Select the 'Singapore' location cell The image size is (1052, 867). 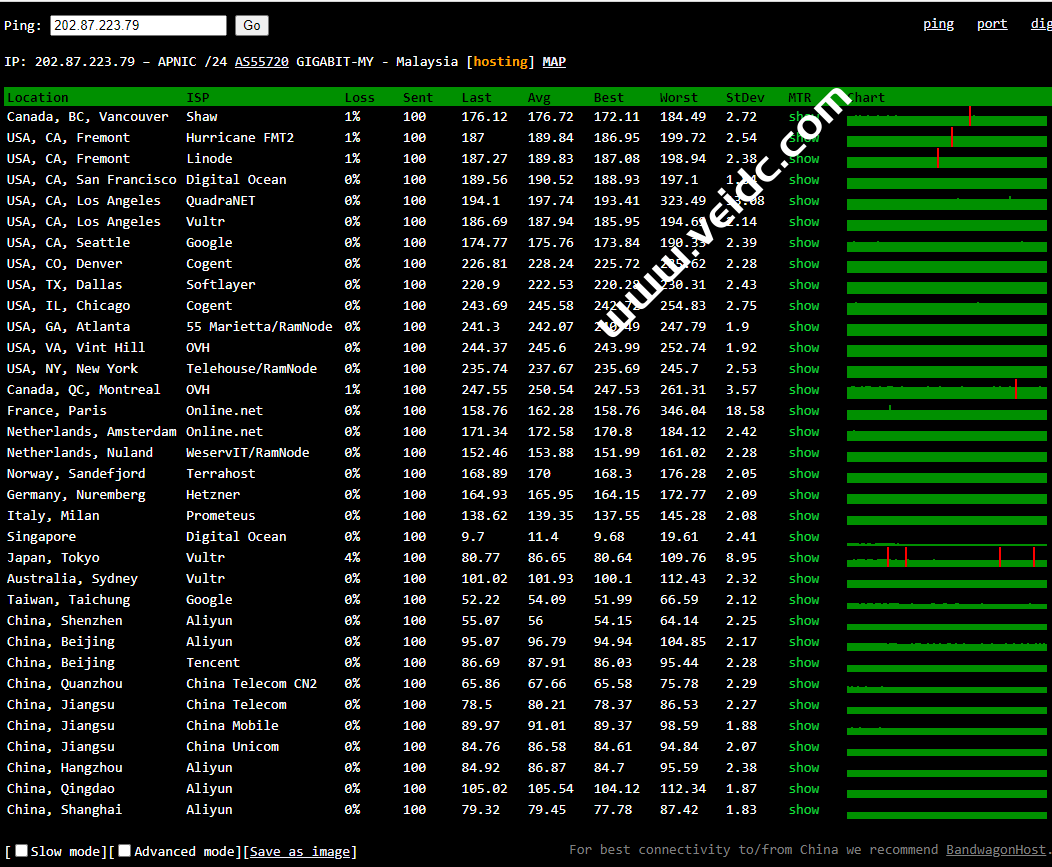(42, 537)
